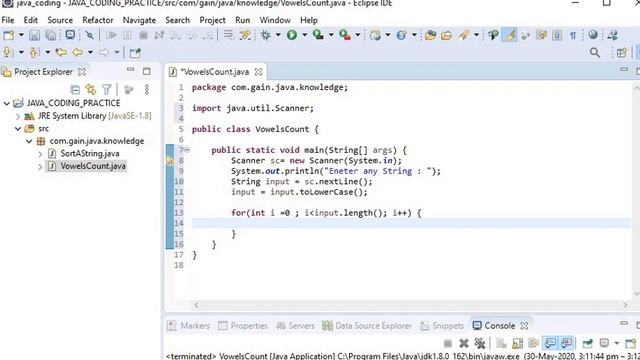Click the Debug bug icon

click(x=266, y=35)
